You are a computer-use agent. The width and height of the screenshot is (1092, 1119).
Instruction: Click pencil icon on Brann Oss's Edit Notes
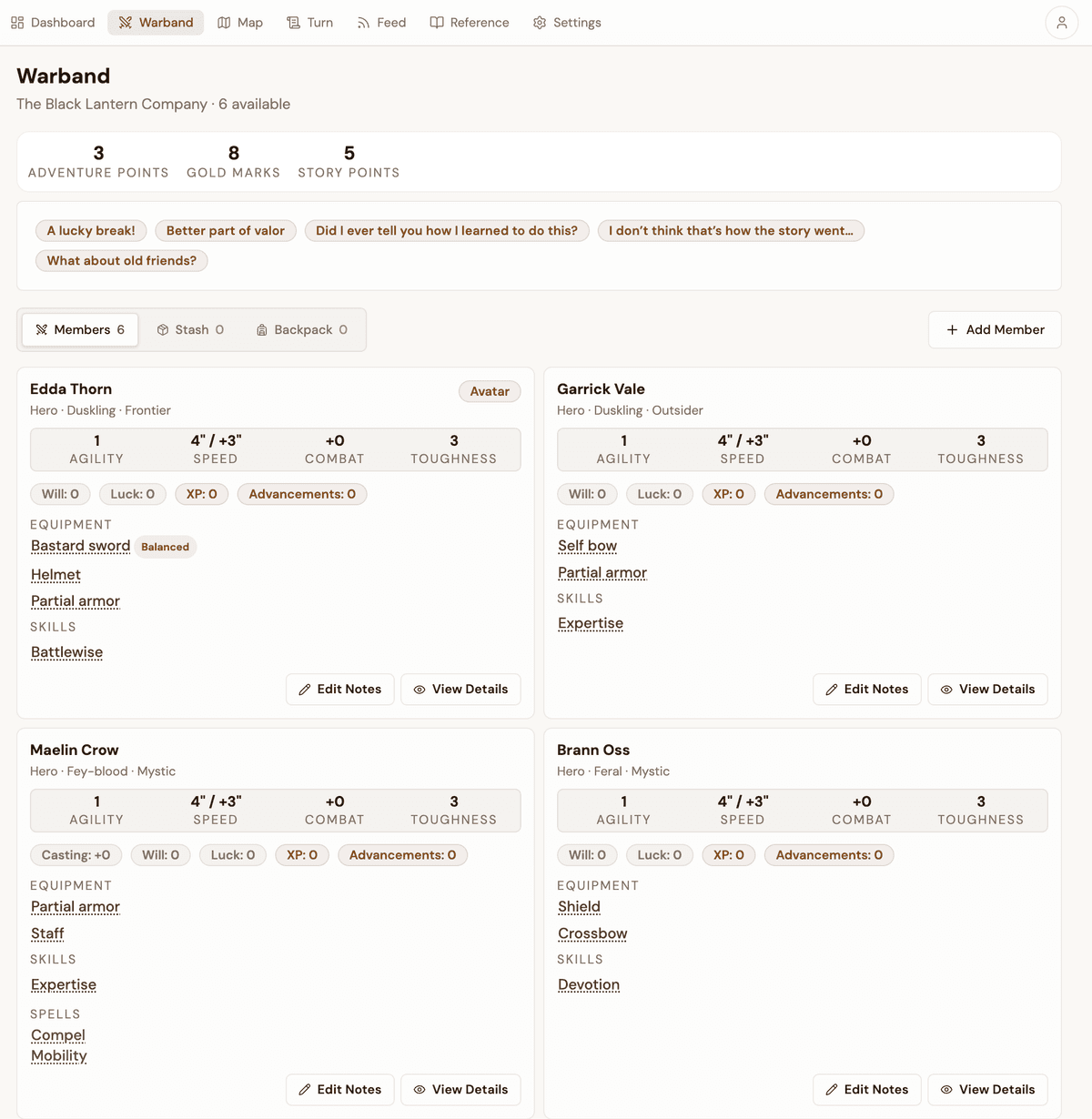(x=832, y=1090)
